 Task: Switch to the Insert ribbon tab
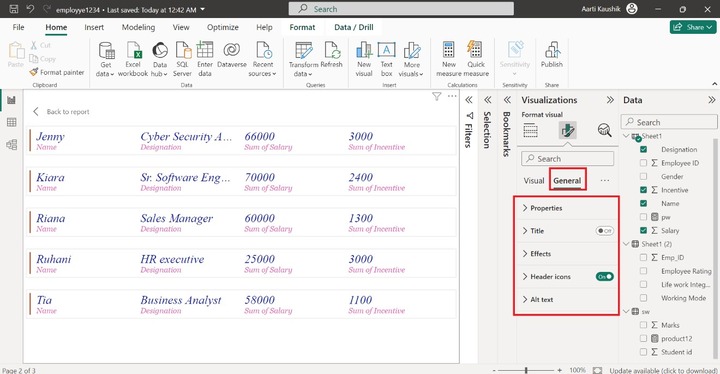coord(94,27)
